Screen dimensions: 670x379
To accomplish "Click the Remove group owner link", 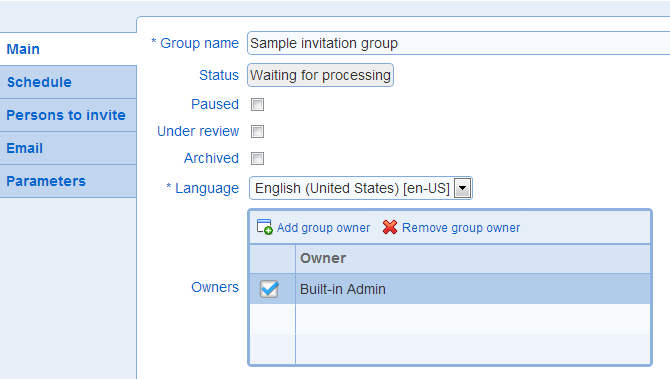I will tap(461, 228).
